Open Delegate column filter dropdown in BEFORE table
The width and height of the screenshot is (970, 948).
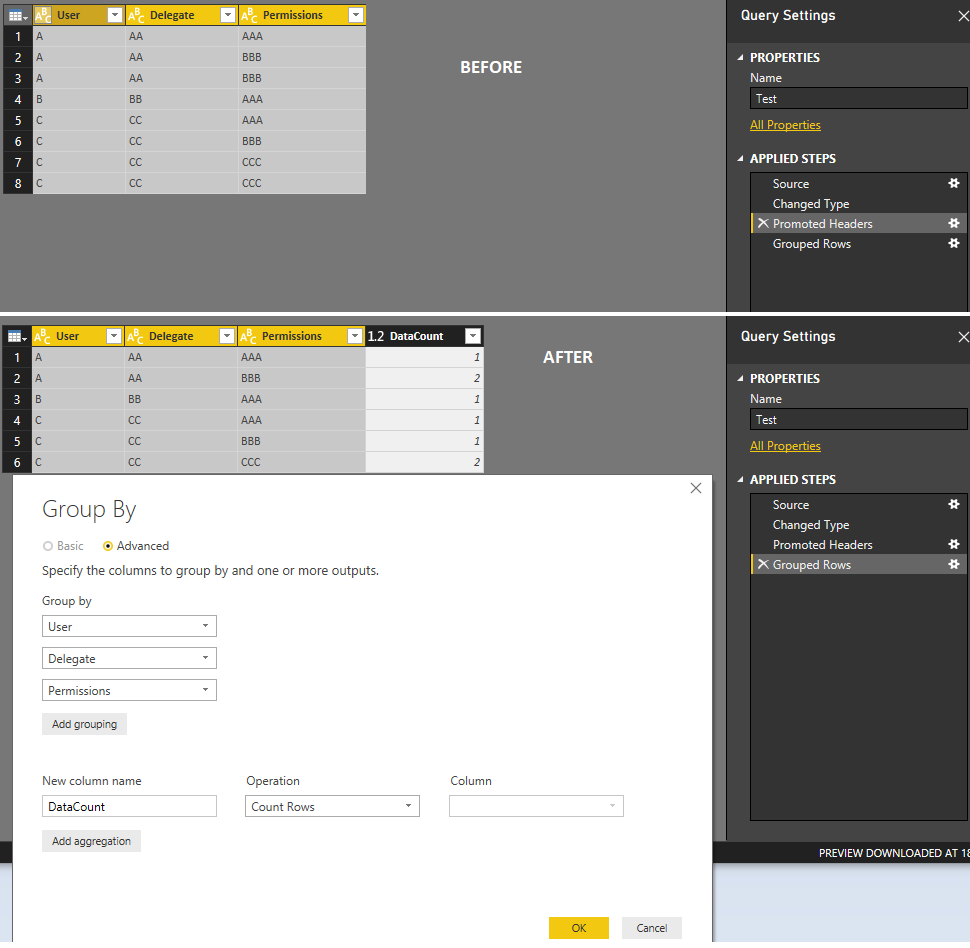point(228,15)
